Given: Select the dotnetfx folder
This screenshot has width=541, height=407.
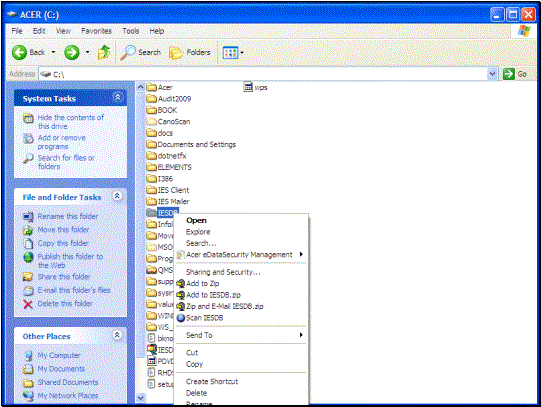Looking at the screenshot, I should [166, 156].
